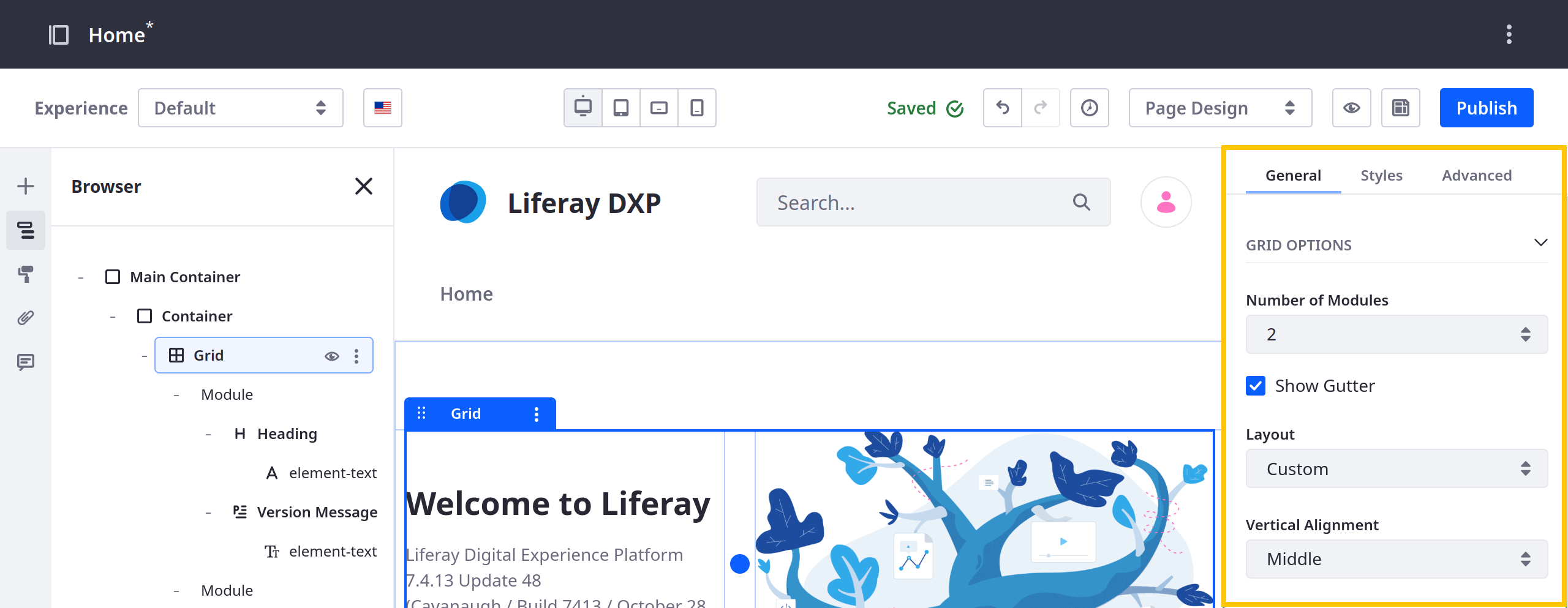This screenshot has width=1568, height=608.
Task: Open the Experience Default dropdown
Action: (241, 108)
